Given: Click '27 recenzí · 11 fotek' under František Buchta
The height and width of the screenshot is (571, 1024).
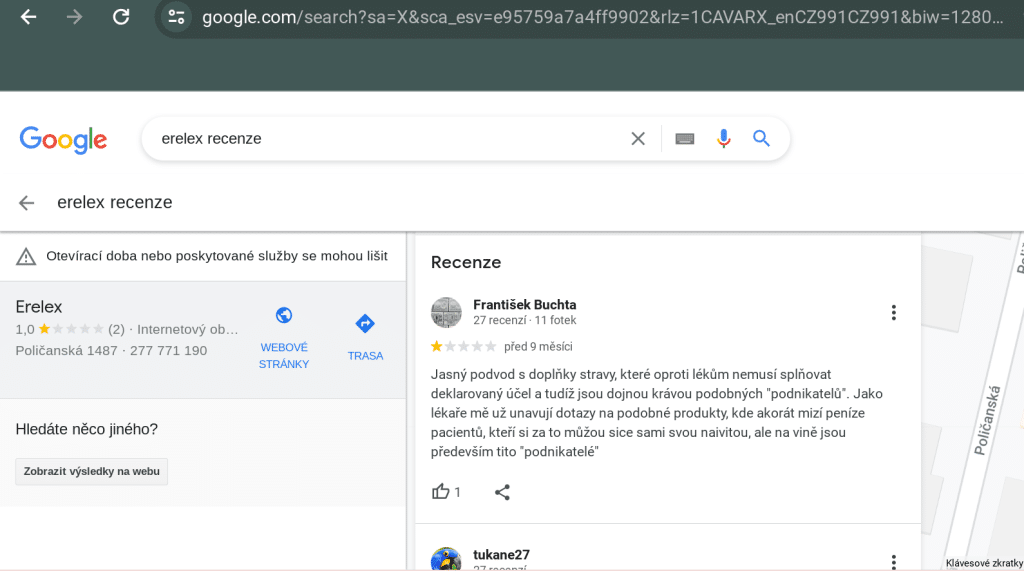Looking at the screenshot, I should pos(524,320).
